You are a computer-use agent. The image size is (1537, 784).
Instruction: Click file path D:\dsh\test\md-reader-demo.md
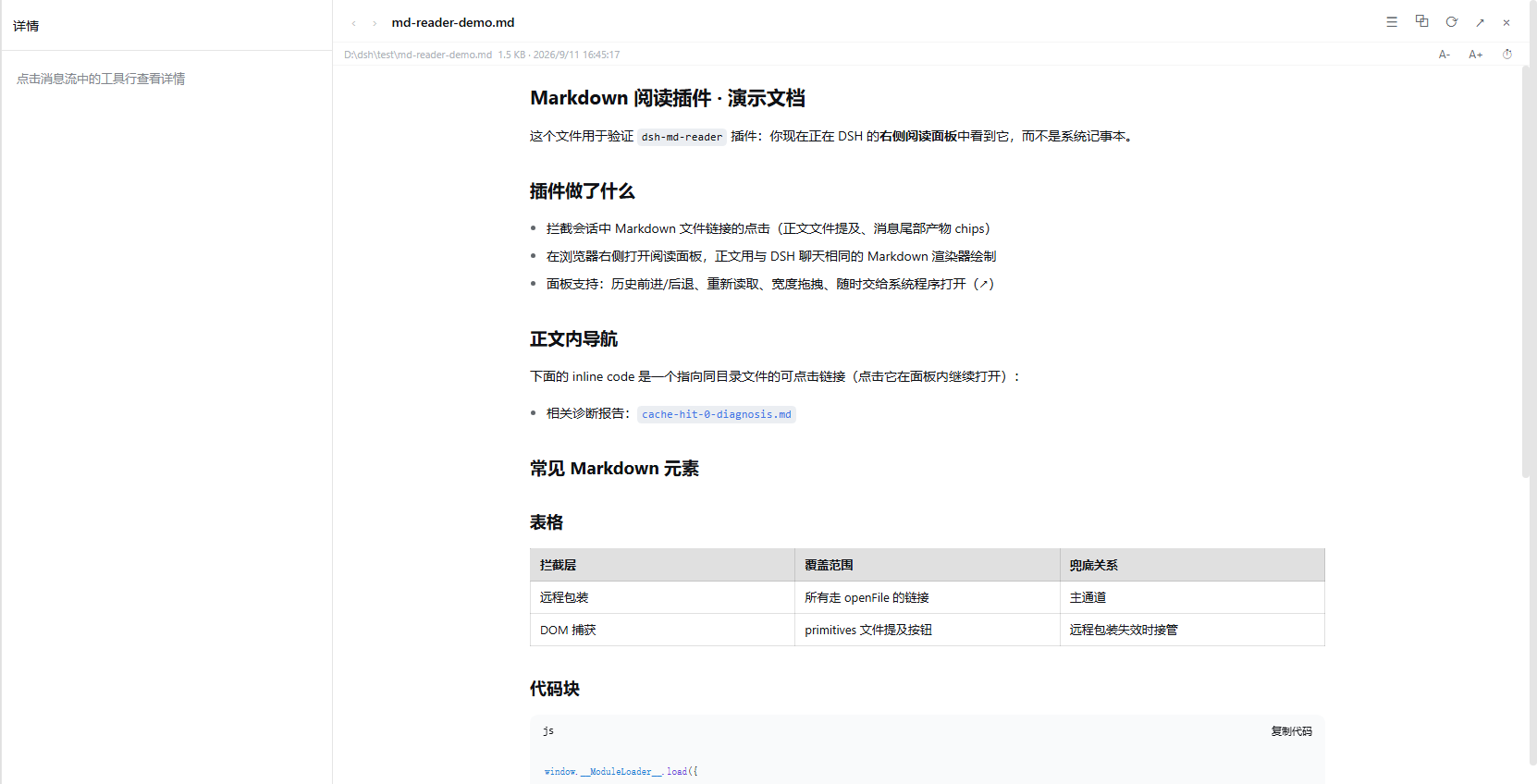[418, 55]
